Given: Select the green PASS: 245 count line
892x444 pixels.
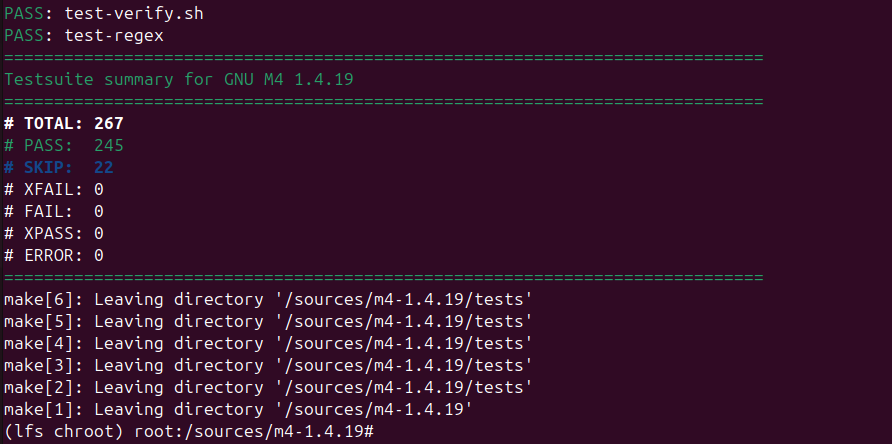Looking at the screenshot, I should (63, 146).
